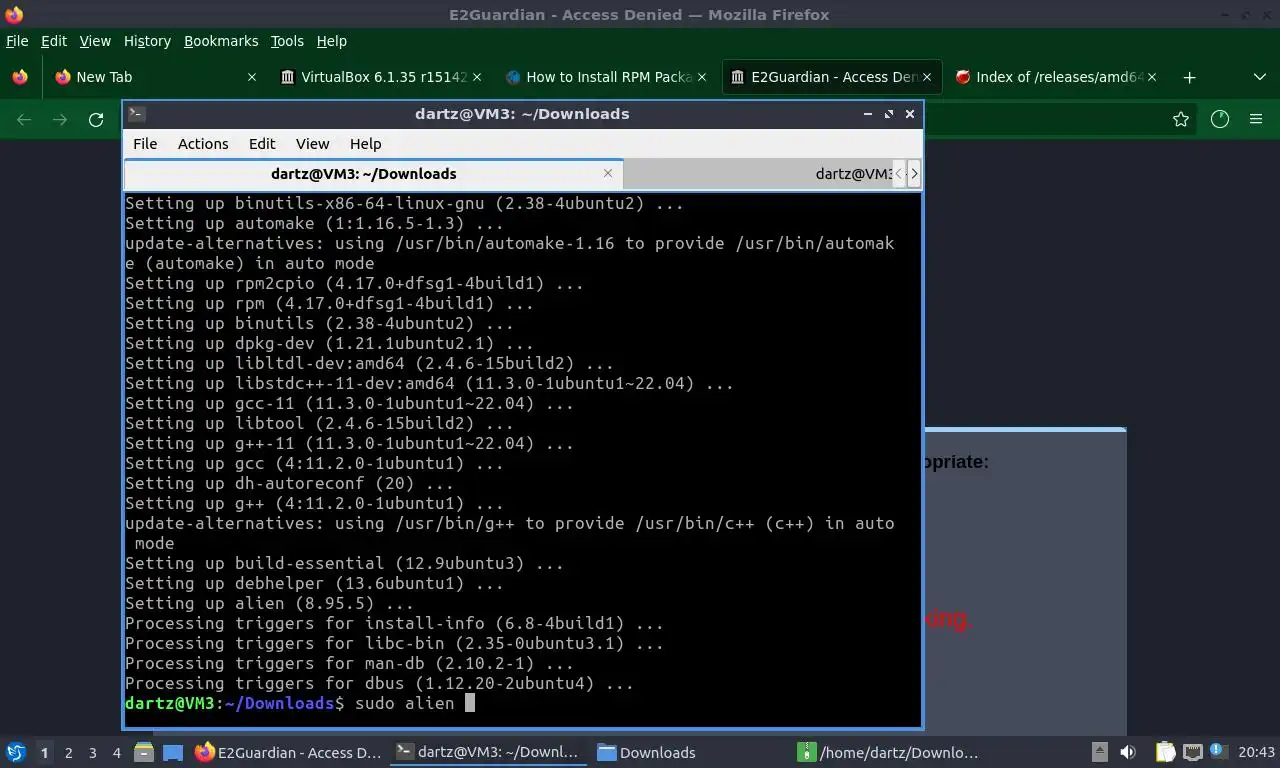Viewport: 1280px width, 768px height.
Task: Close the VirtualBox 6.1.35 tab
Action: point(477,77)
